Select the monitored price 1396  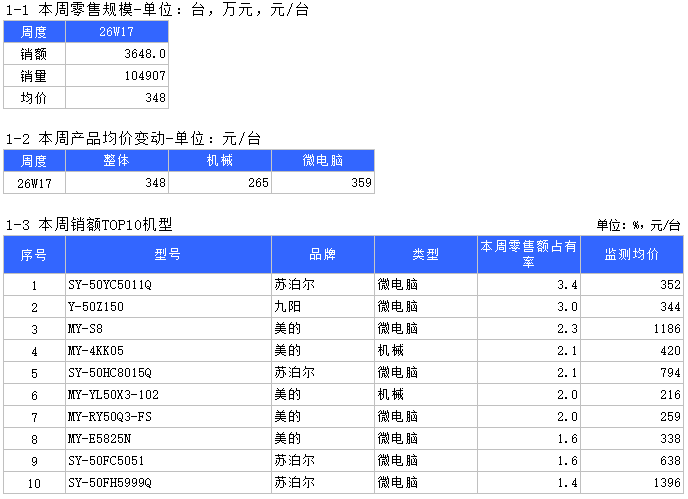tap(667, 483)
